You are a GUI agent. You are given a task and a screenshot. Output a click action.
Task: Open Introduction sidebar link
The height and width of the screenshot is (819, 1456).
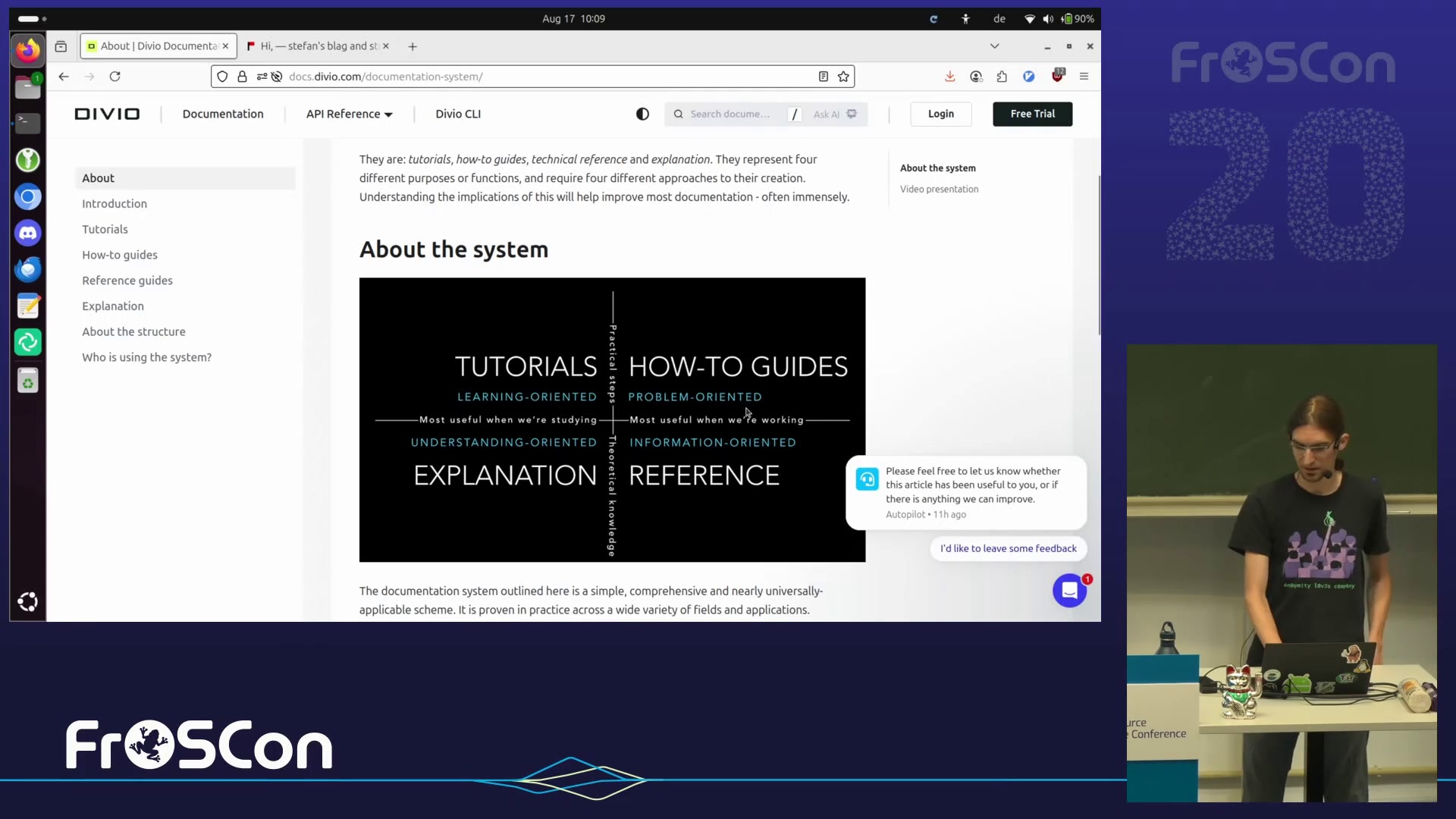click(115, 204)
